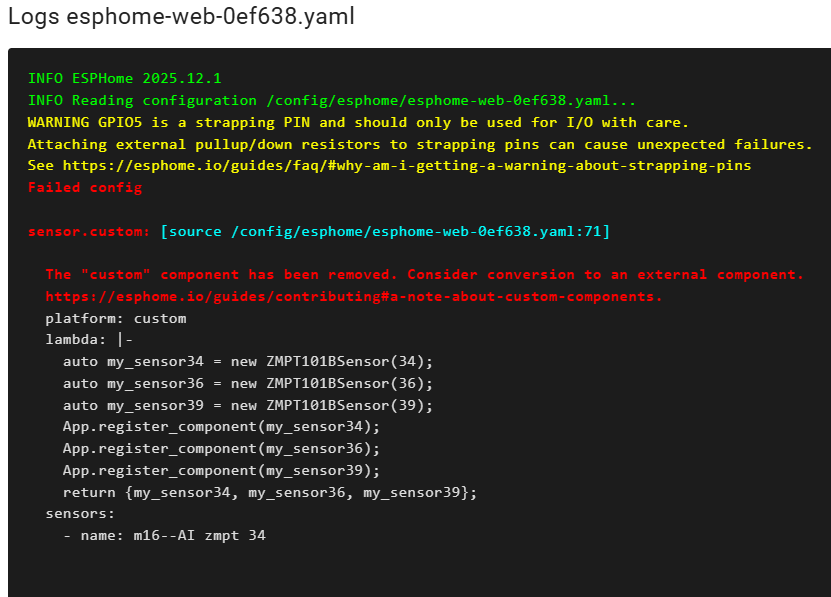831x597 pixels.
Task: Click the source file path in brackets
Action: (385, 232)
